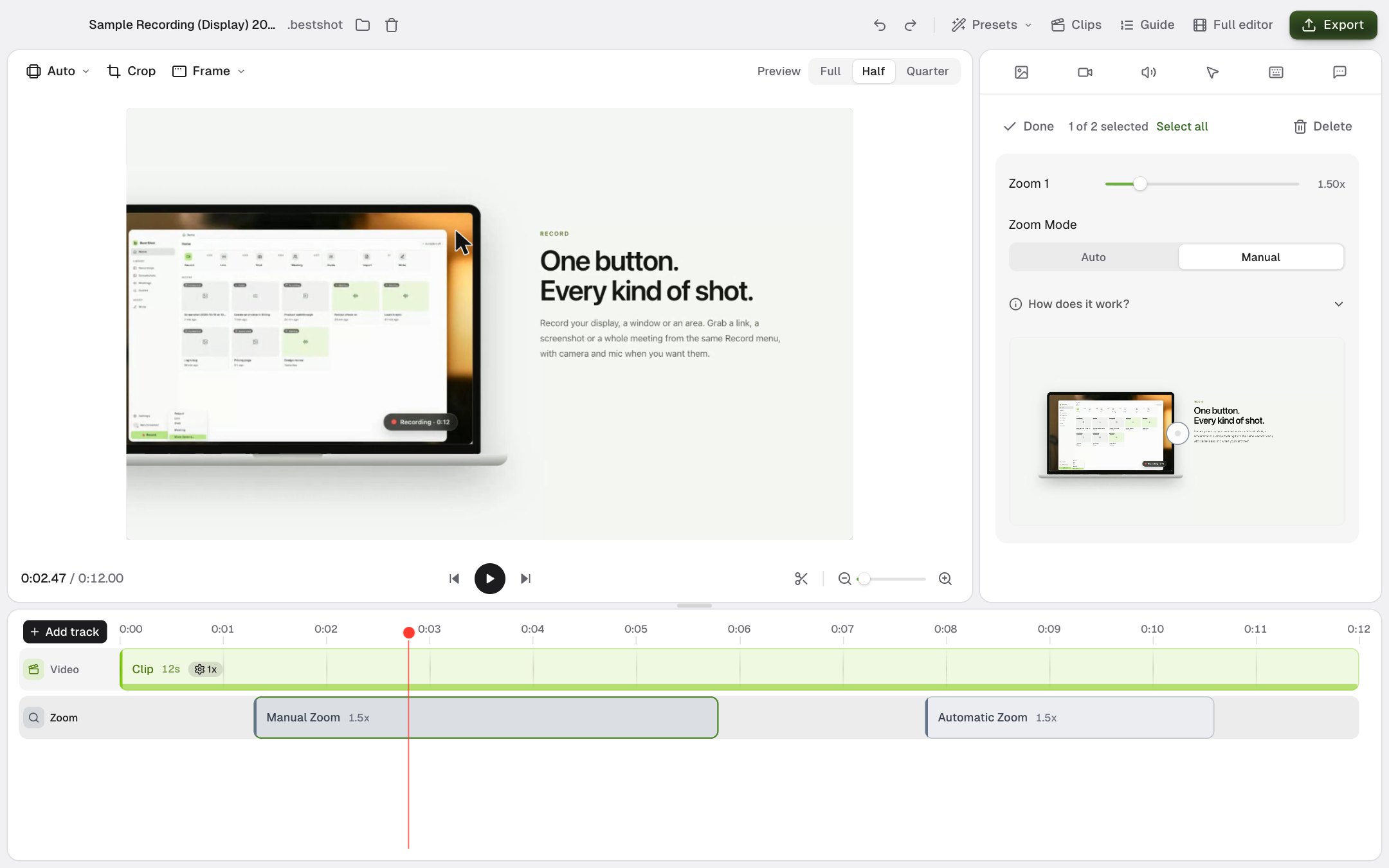Open the background image settings tab
Screen dimensions: 1389x868
coord(1021,72)
